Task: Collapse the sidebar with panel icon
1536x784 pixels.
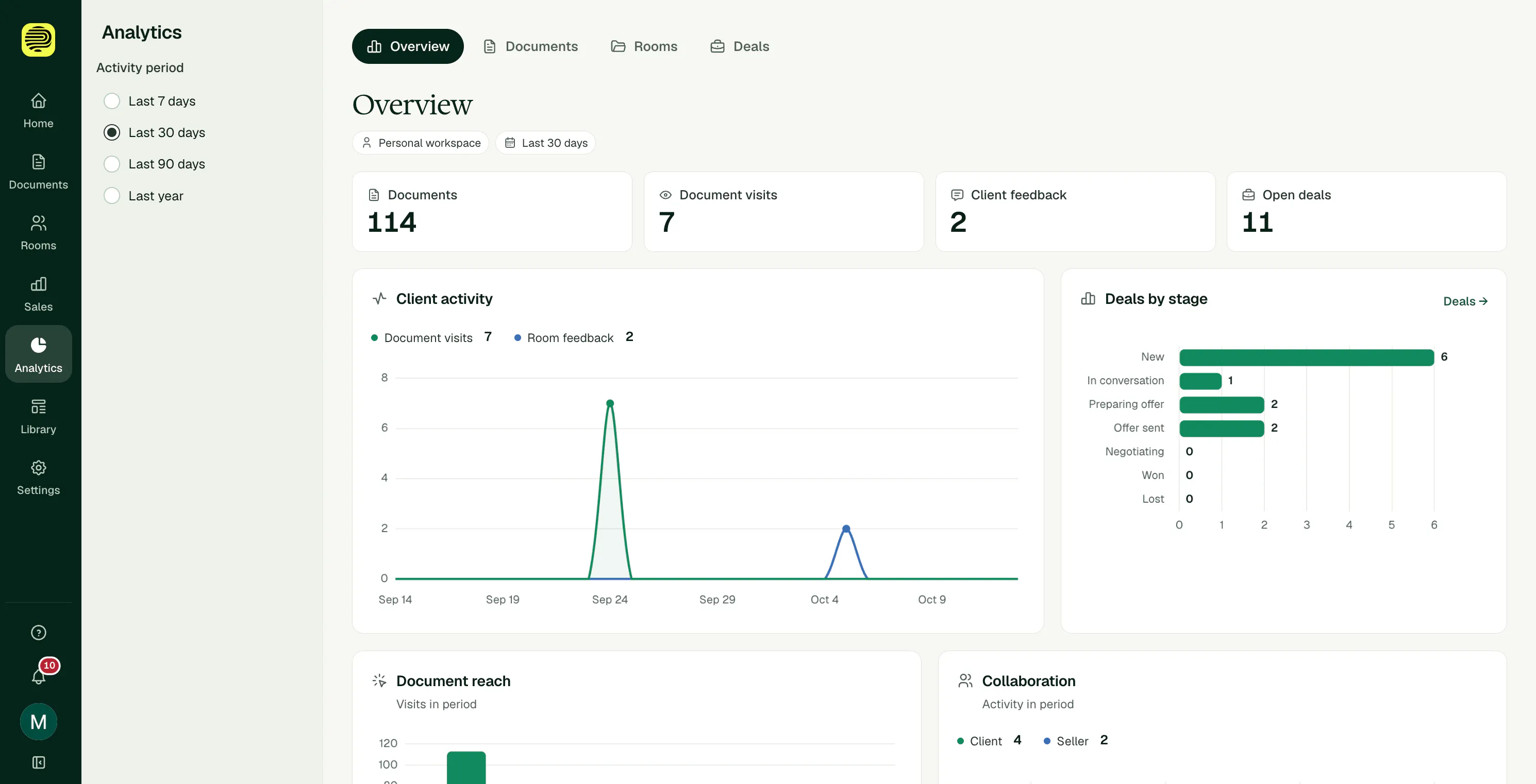Action: [38, 762]
